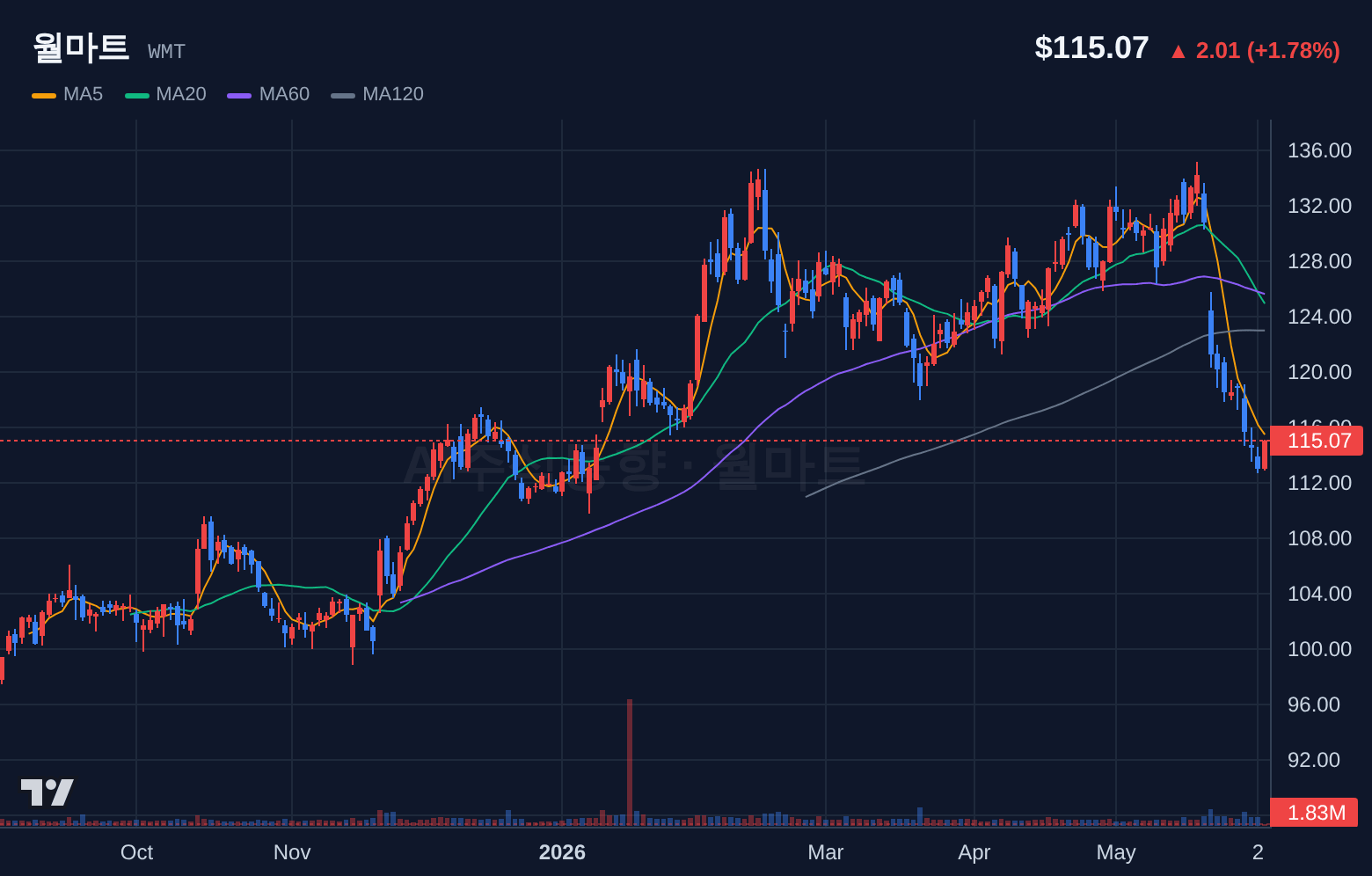Viewport: 1372px width, 876px height.
Task: Click the 월마트 stock title
Action: 81,47
